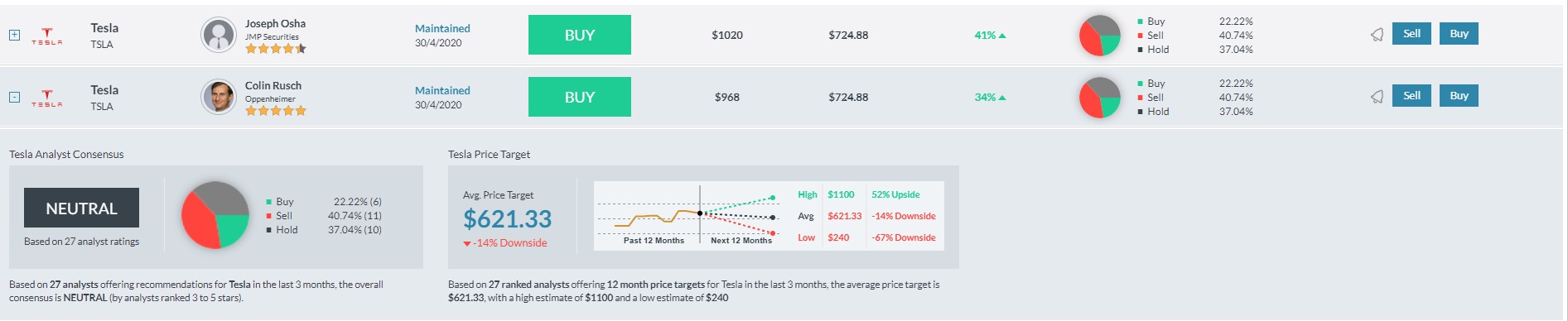Click the blue Buy button in second row
The image size is (1568, 321).
coord(1459,96)
